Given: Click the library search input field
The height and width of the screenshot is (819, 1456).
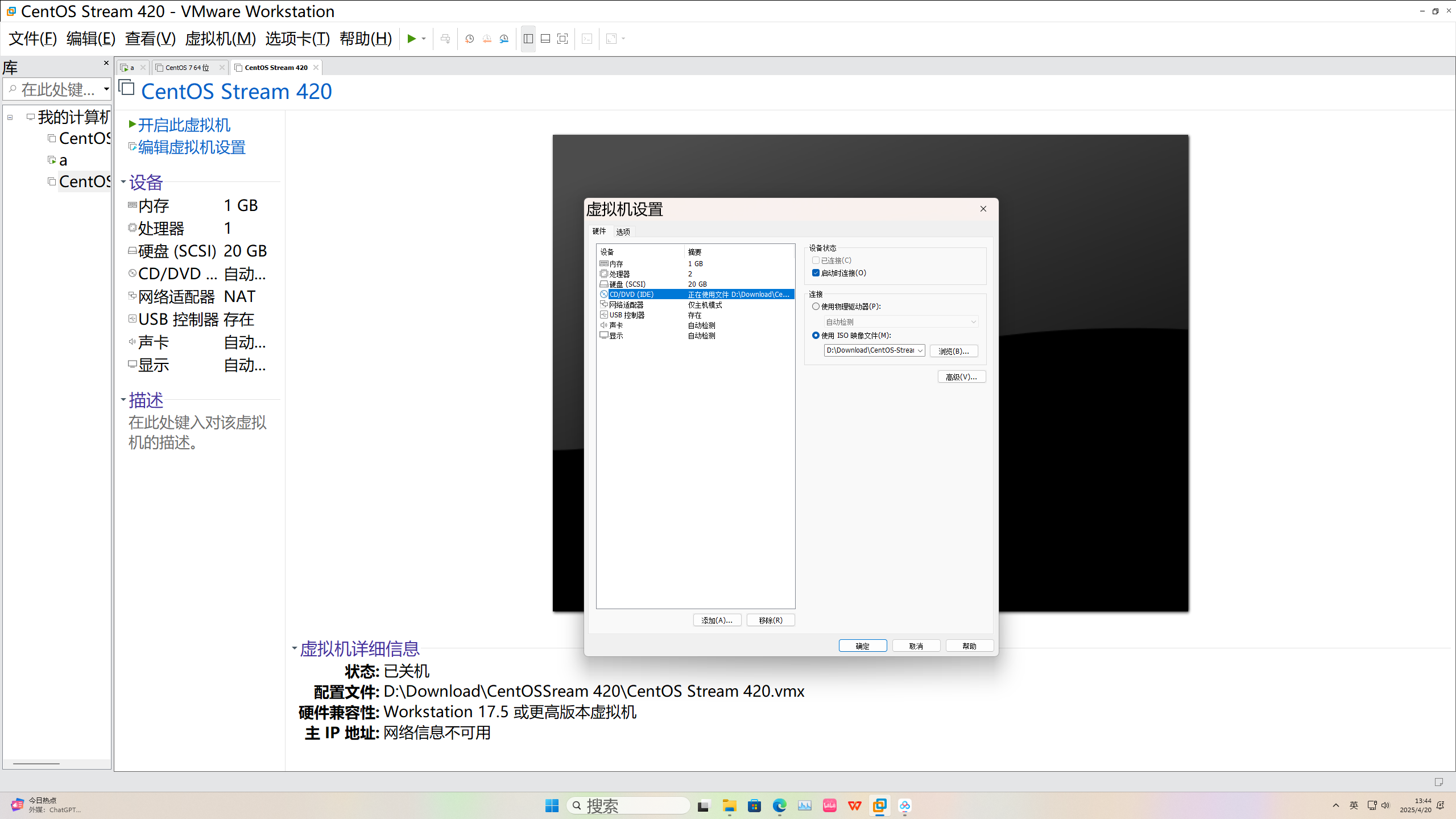Looking at the screenshot, I should pyautogui.click(x=57, y=89).
